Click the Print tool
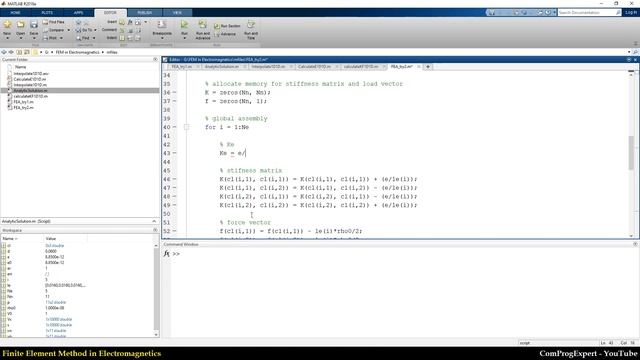This screenshot has height=360, width=640. (50, 38)
